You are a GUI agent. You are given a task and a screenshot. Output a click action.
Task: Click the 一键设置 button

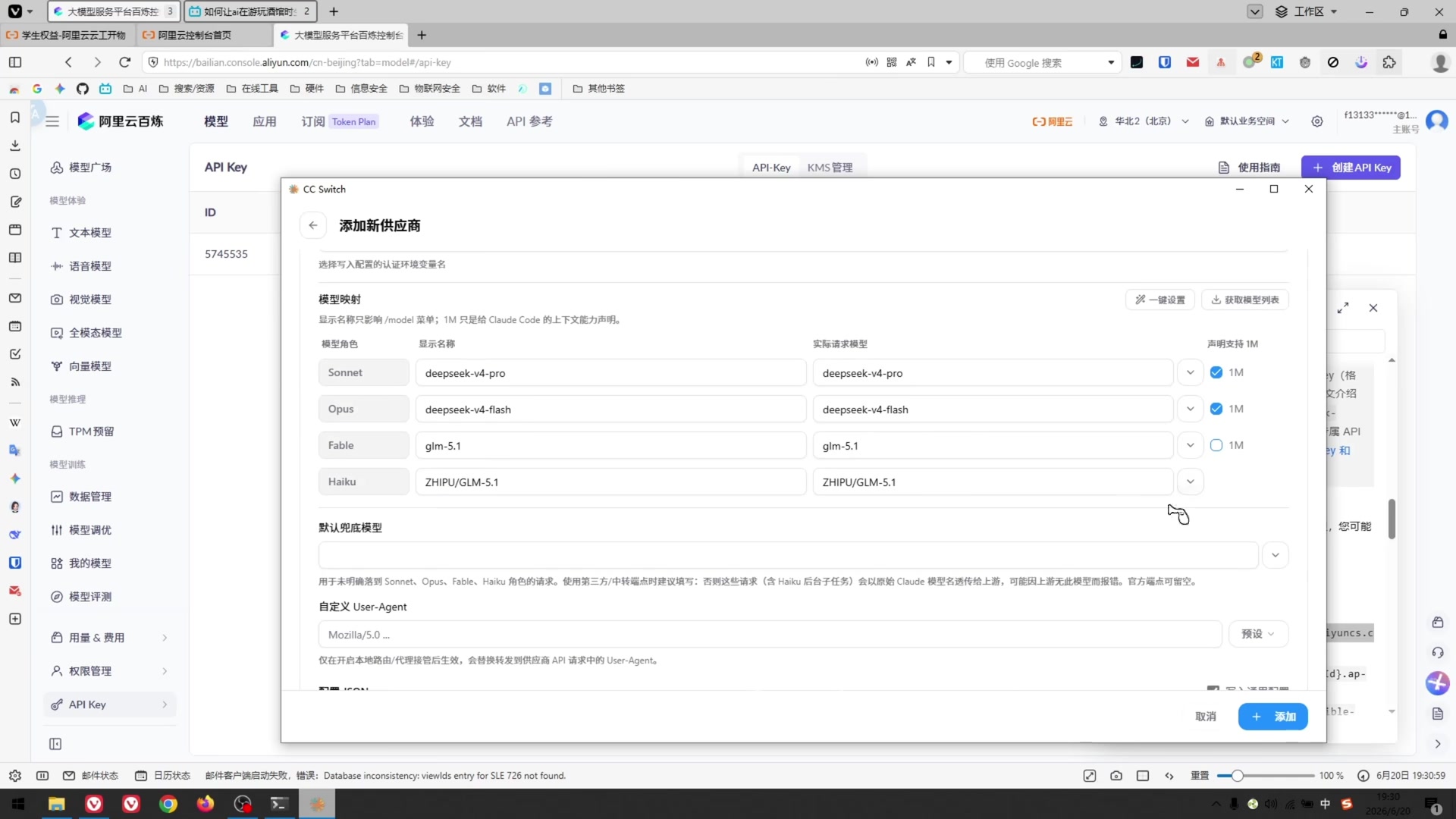coord(1160,300)
